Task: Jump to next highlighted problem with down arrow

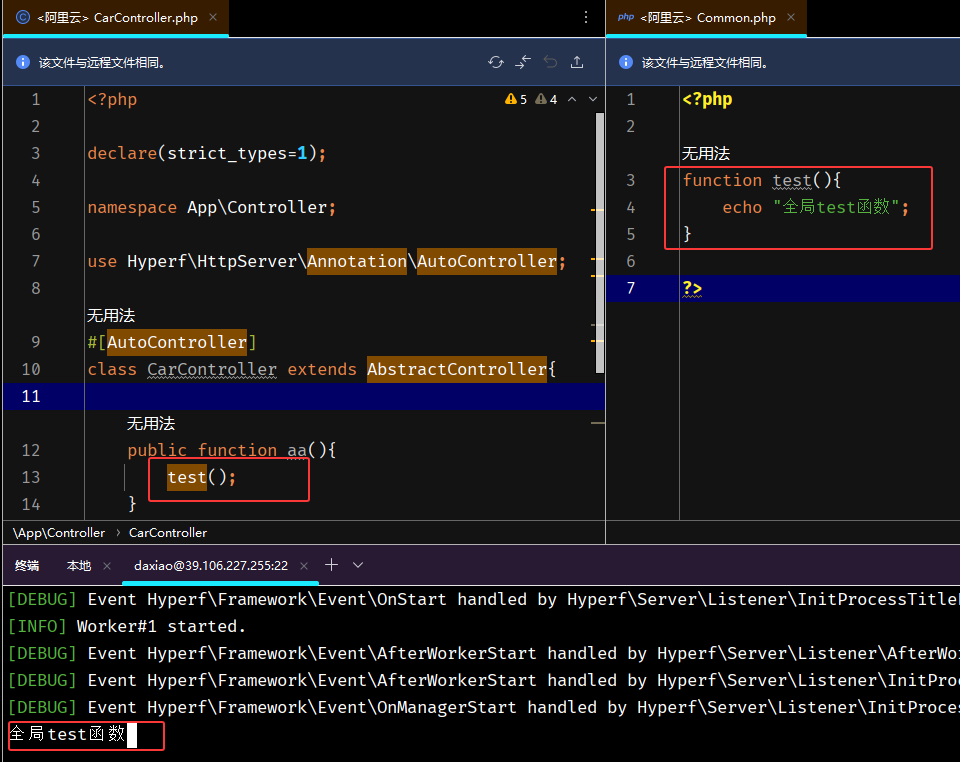Action: click(592, 99)
